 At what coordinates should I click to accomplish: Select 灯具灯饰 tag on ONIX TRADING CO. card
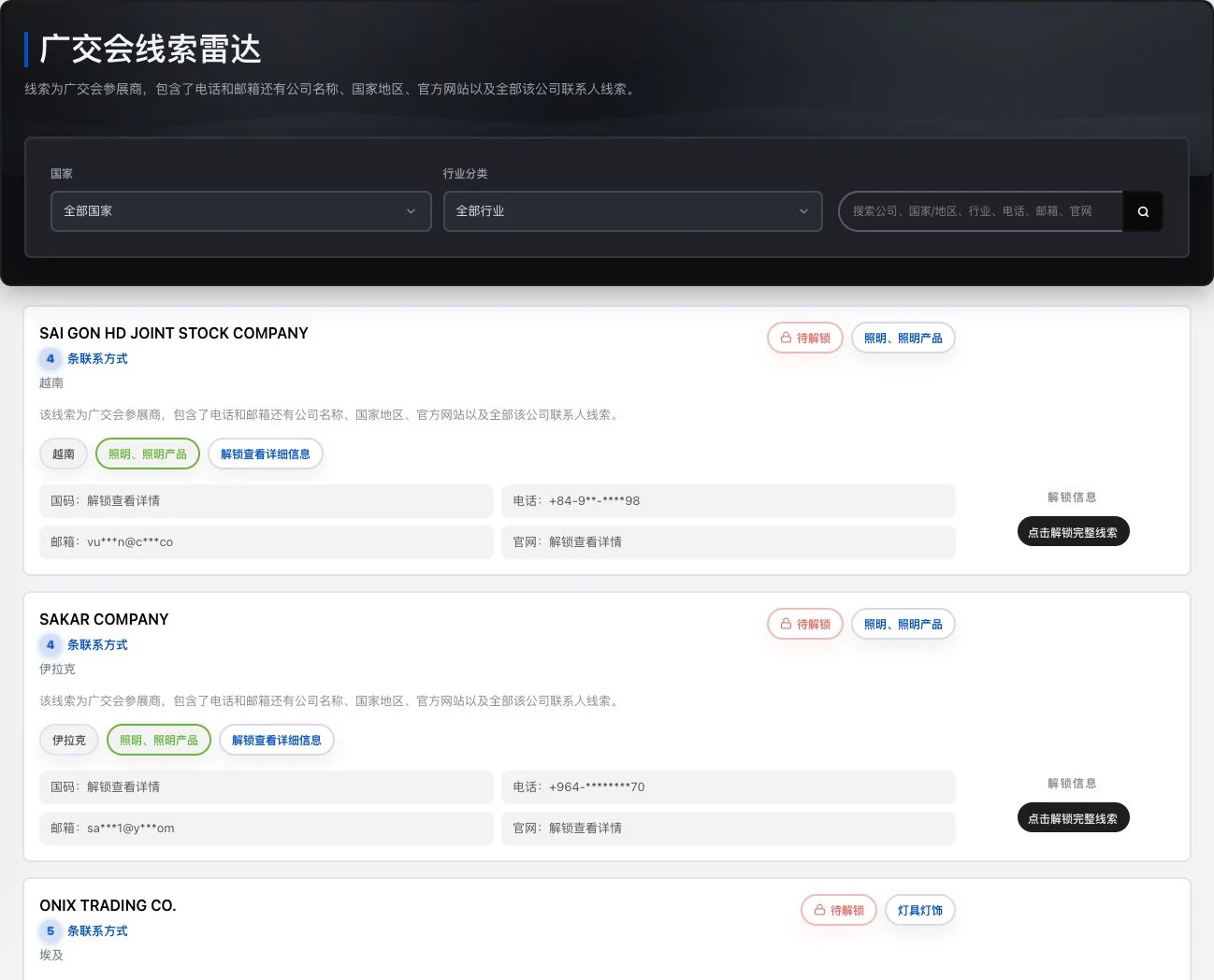tap(920, 911)
